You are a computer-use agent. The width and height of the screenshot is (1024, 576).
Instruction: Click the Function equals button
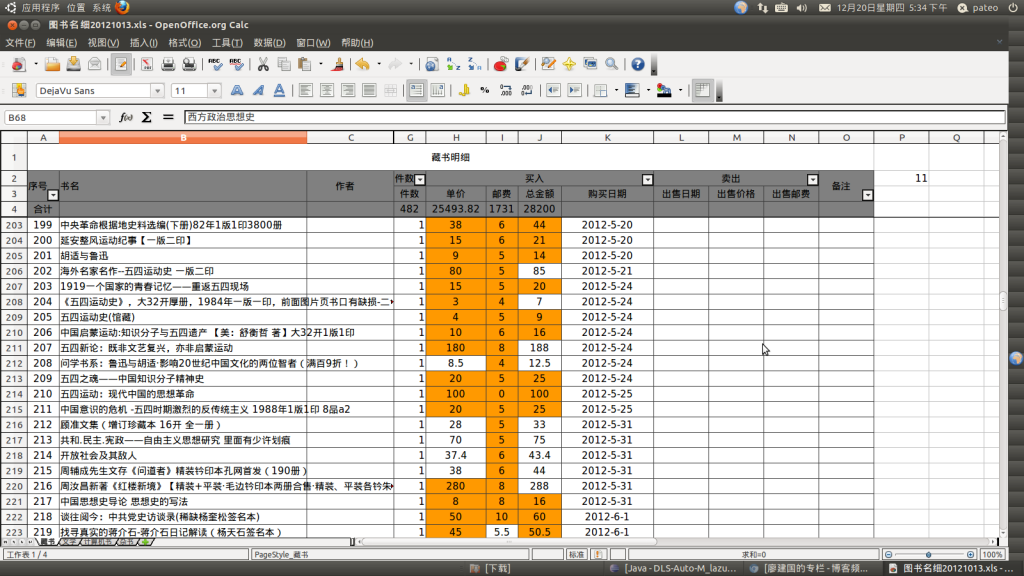(x=168, y=118)
